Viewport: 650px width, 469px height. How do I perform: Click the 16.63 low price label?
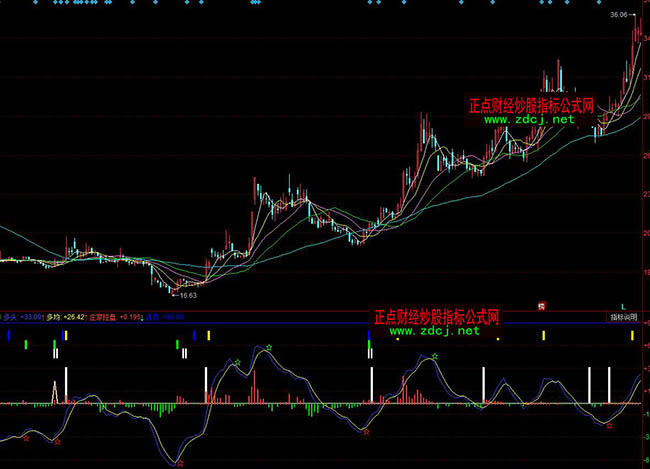(186, 295)
